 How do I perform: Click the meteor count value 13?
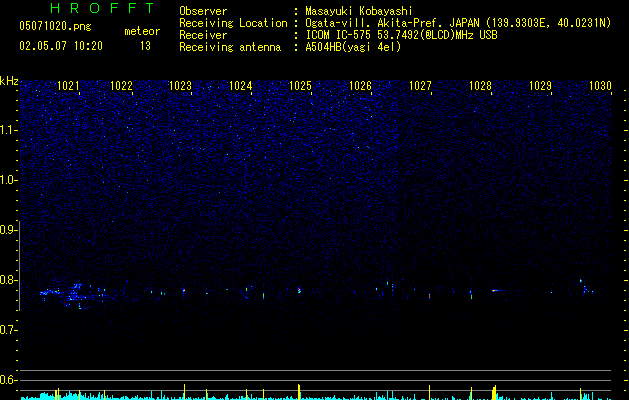click(x=145, y=46)
